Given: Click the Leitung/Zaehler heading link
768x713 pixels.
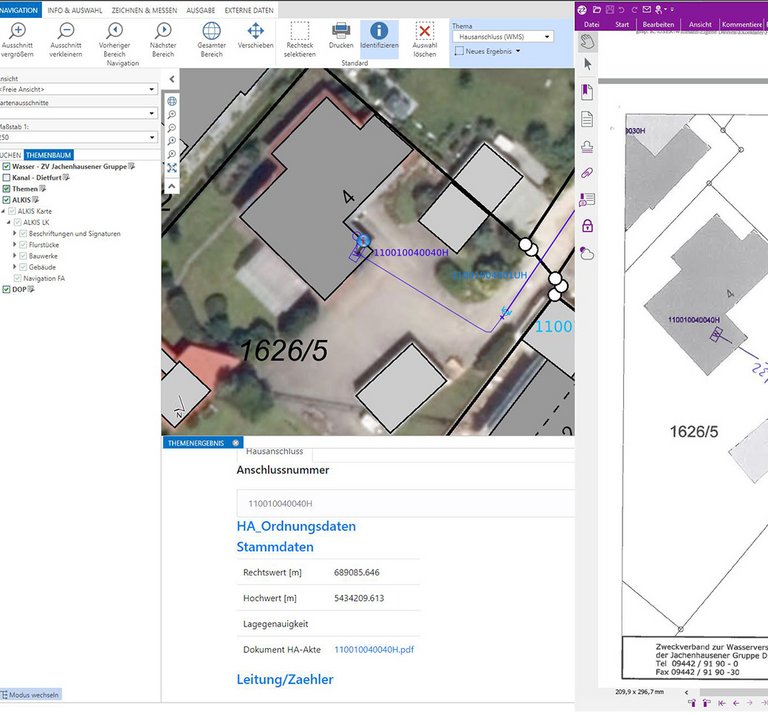Looking at the screenshot, I should click(x=285, y=680).
